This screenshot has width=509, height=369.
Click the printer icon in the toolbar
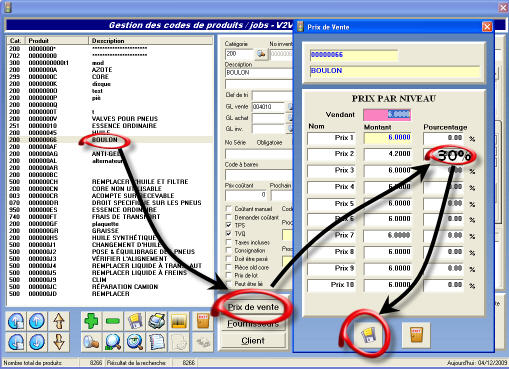pyautogui.click(x=157, y=321)
